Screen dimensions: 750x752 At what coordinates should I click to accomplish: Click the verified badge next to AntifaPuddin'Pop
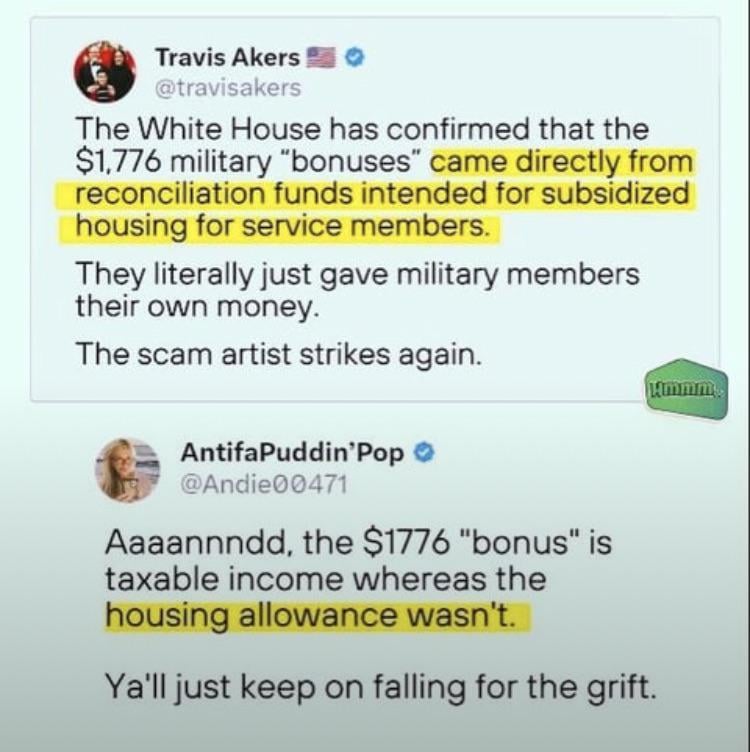(424, 452)
